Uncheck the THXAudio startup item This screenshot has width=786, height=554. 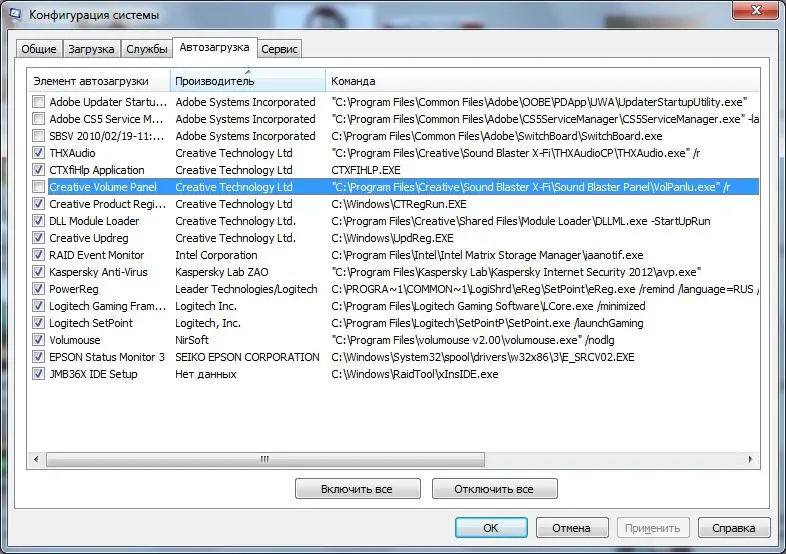39,153
